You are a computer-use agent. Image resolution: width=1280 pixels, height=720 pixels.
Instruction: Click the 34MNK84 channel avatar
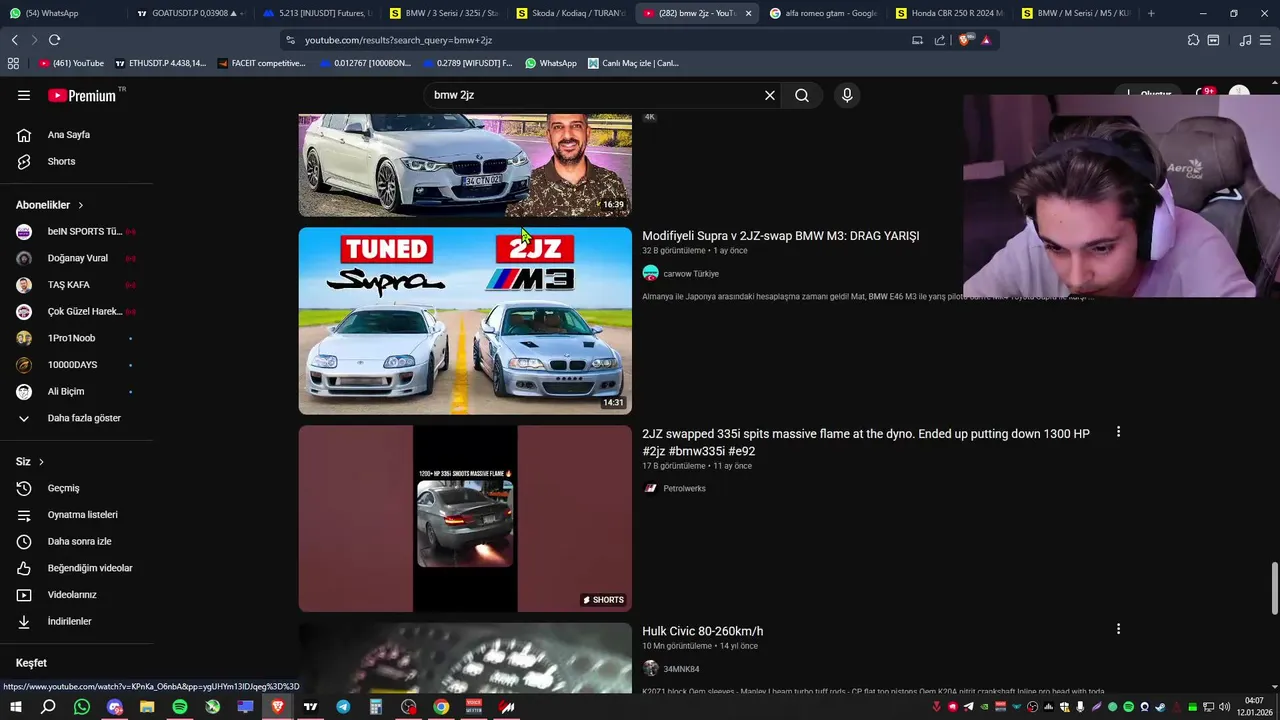click(x=650, y=669)
